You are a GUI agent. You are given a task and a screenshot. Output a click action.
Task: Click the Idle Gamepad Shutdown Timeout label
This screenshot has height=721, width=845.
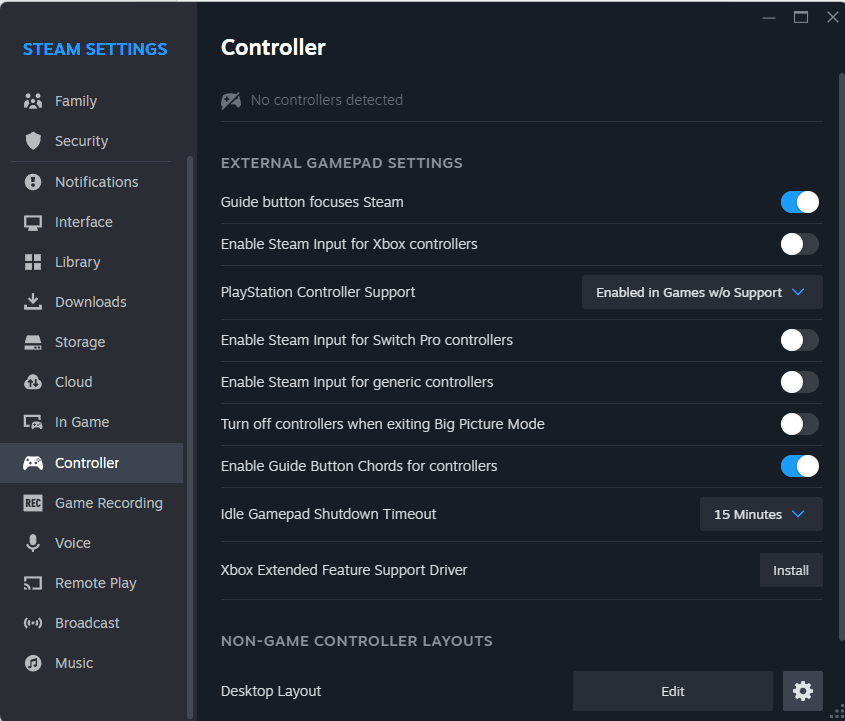click(328, 514)
